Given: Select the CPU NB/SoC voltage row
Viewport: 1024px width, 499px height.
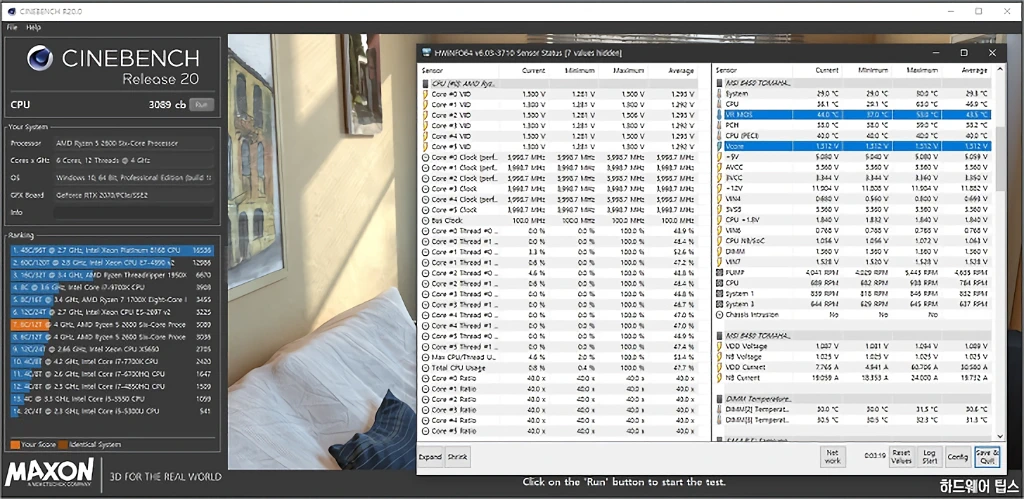Looking at the screenshot, I should click(x=852, y=240).
